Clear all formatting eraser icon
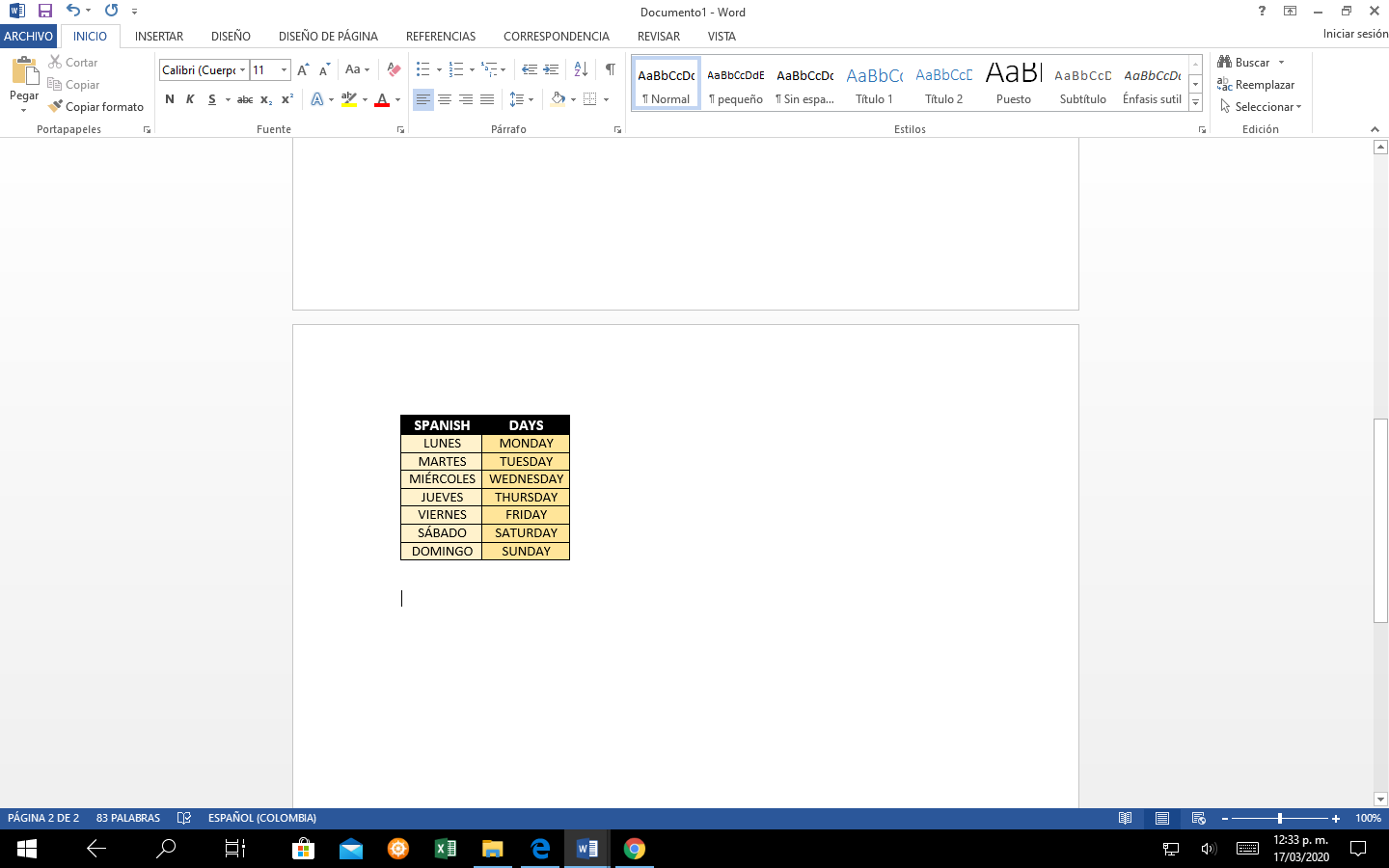The image size is (1389, 868). pos(394,69)
